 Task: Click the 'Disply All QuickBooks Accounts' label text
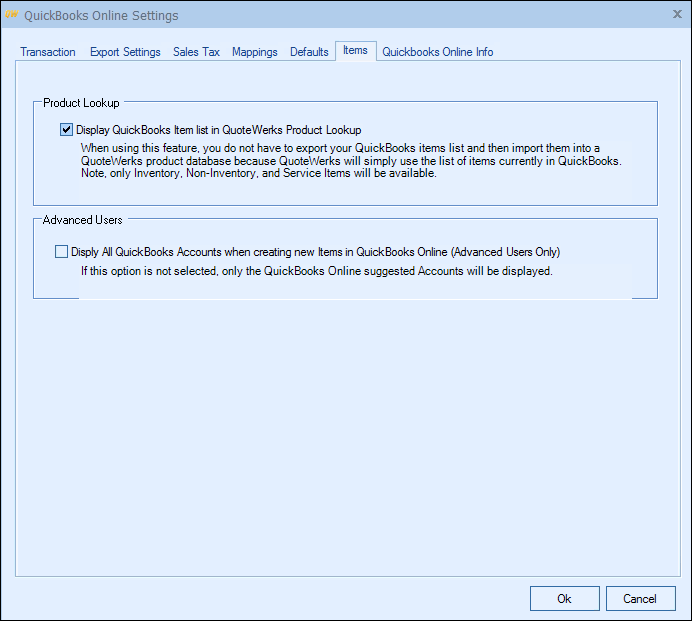coord(315,252)
